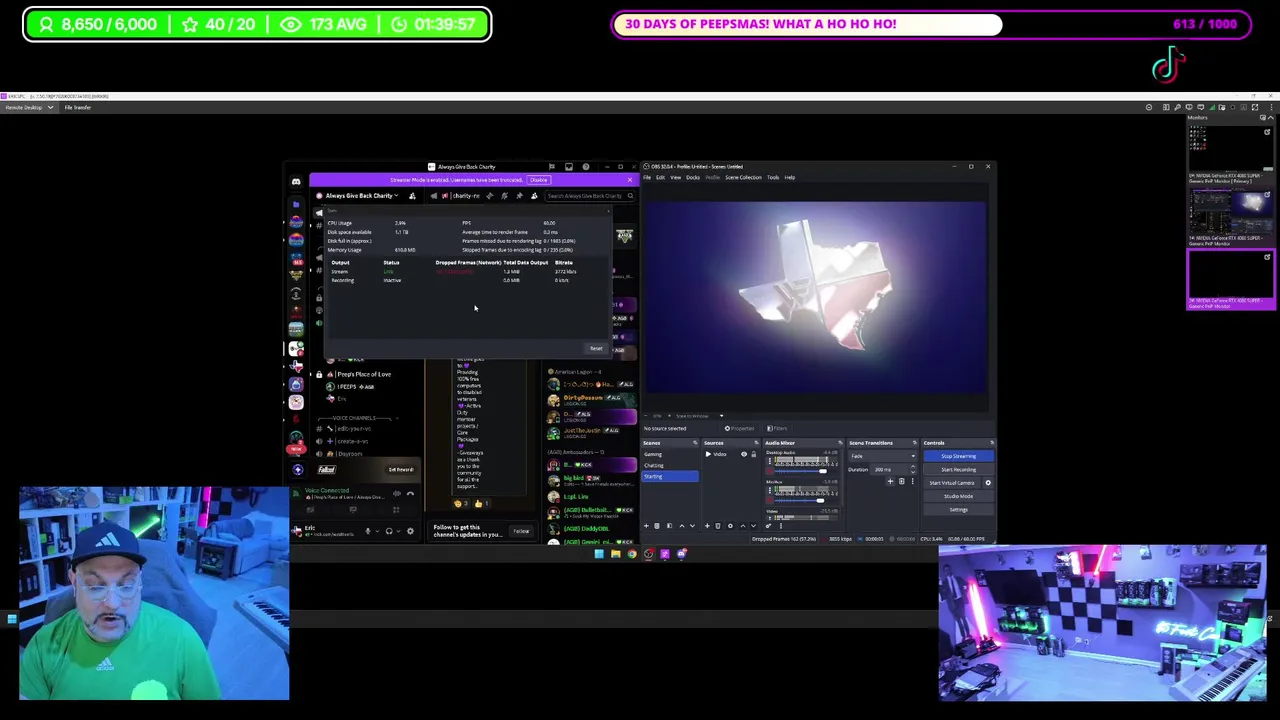
Task: Click the remote toolbar fullscreen icon
Action: click(1255, 107)
